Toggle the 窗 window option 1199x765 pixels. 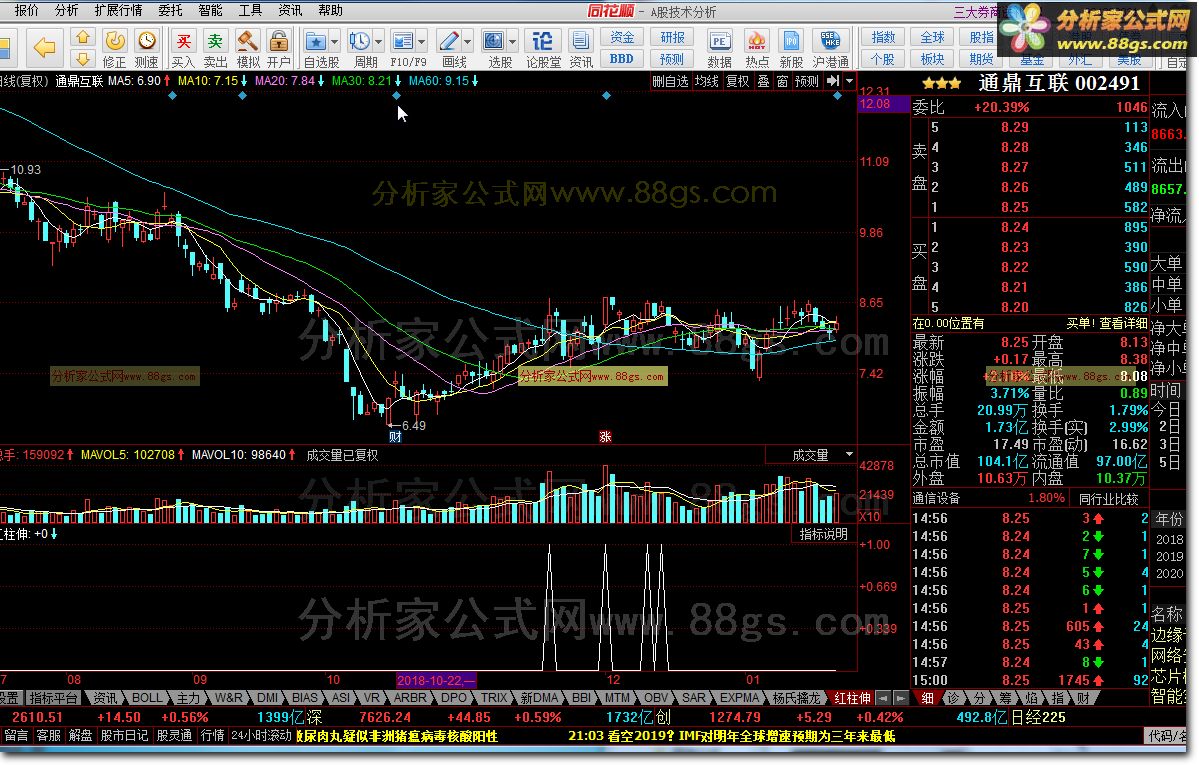point(782,81)
